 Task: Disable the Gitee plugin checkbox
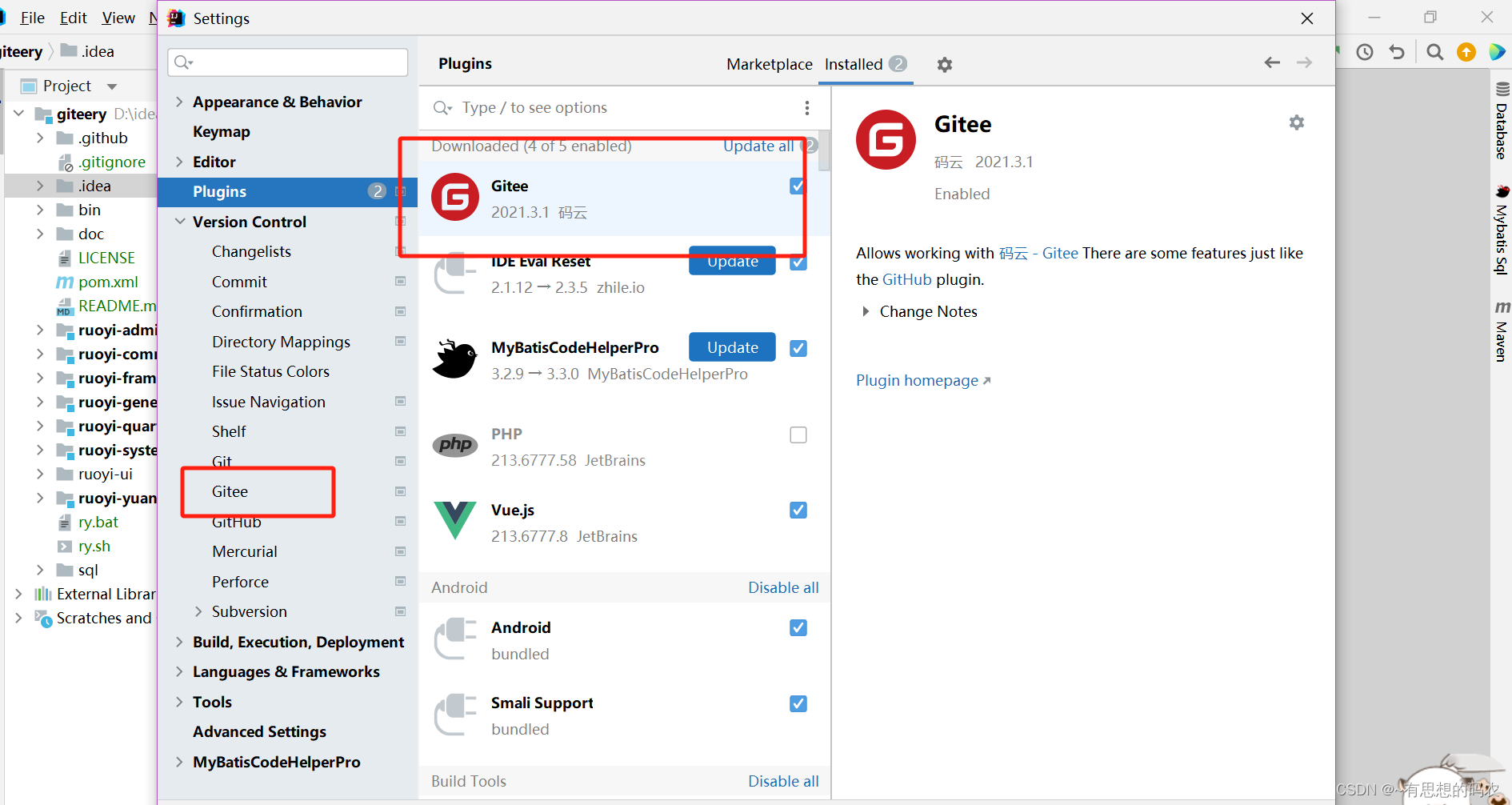798,186
